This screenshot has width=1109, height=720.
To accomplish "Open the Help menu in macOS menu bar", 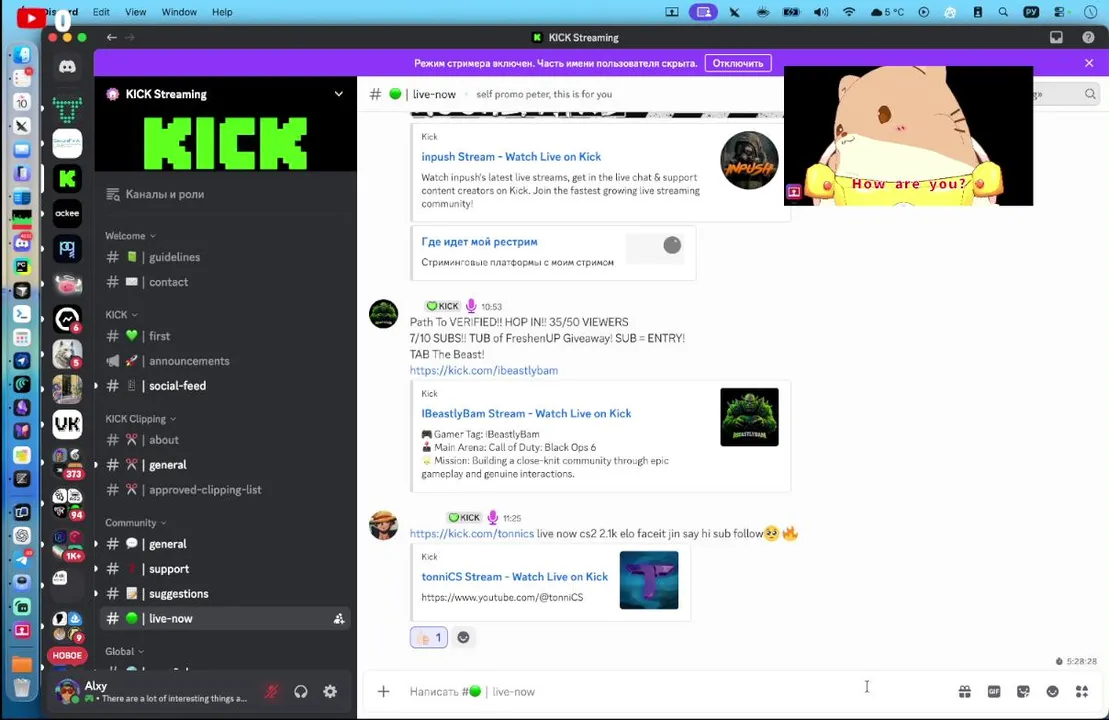I will [x=222, y=12].
